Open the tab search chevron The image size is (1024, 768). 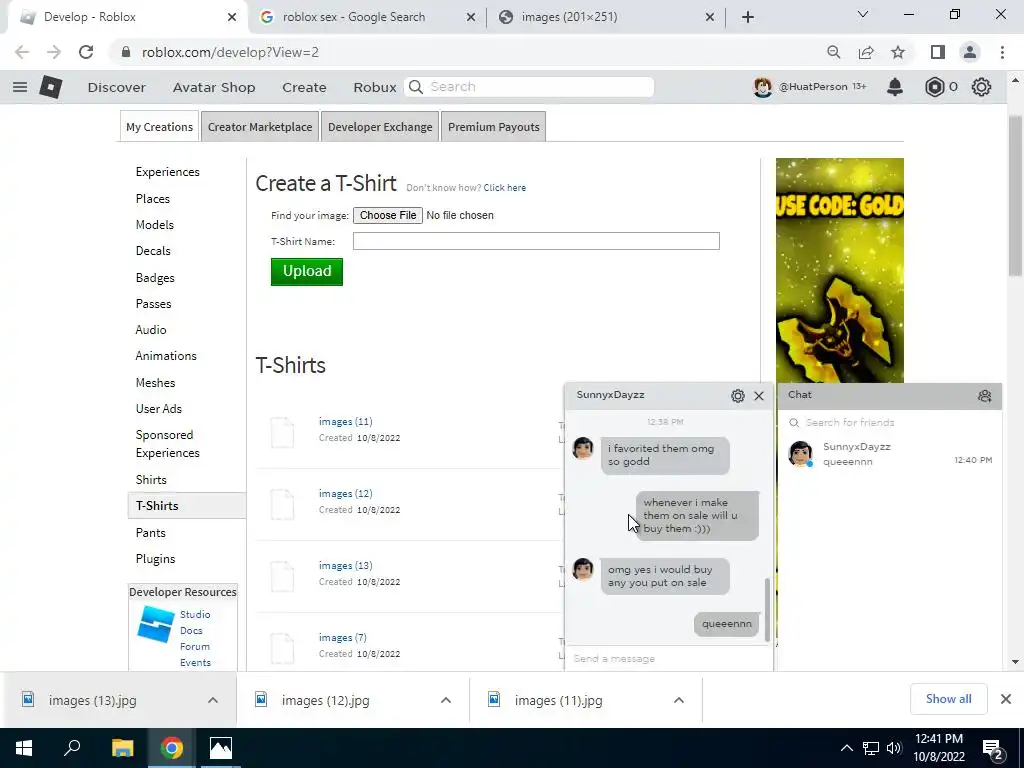[x=863, y=14]
